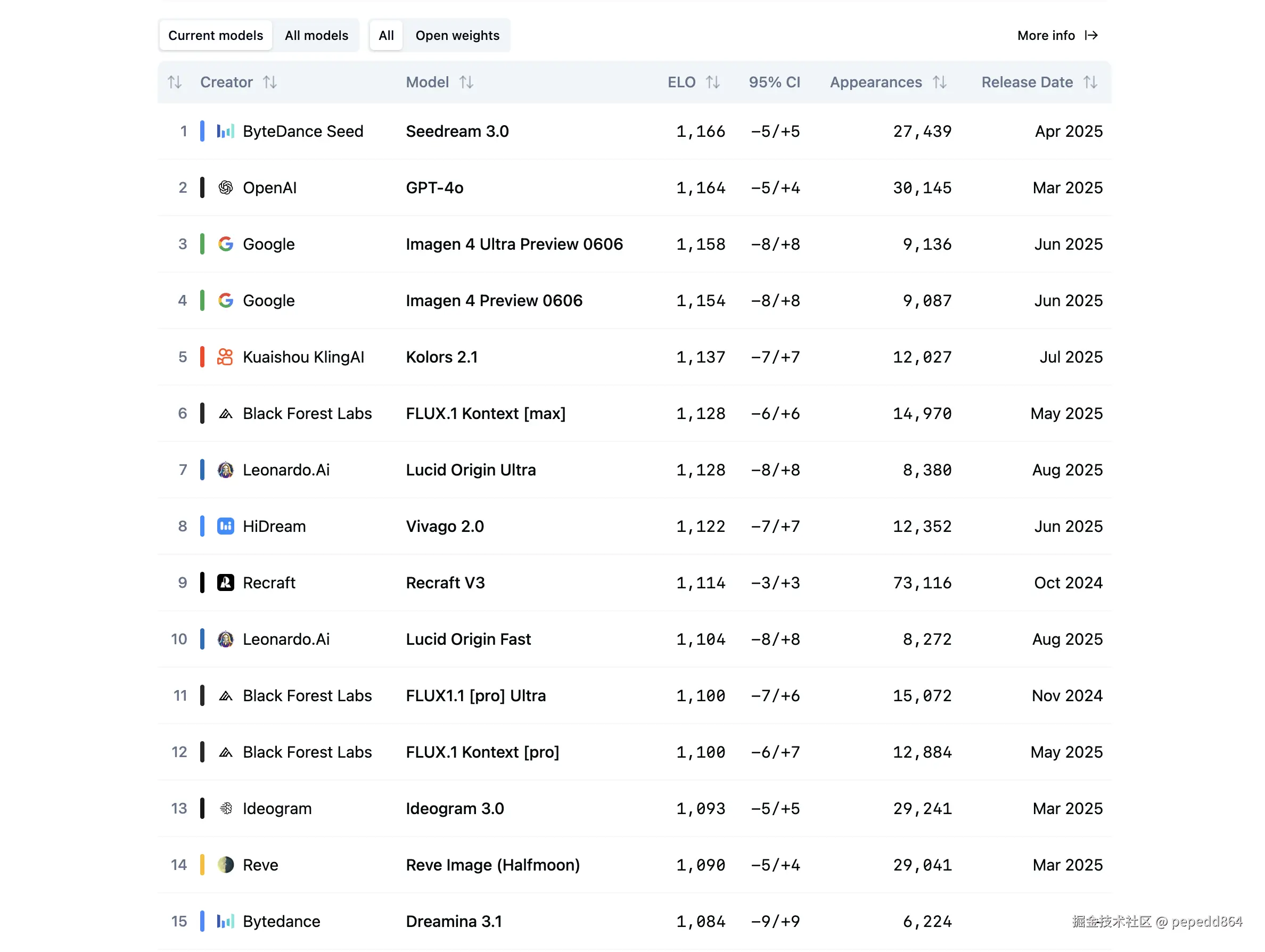Viewport: 1265px width, 952px height.
Task: Switch to Current models view
Action: [x=216, y=36]
